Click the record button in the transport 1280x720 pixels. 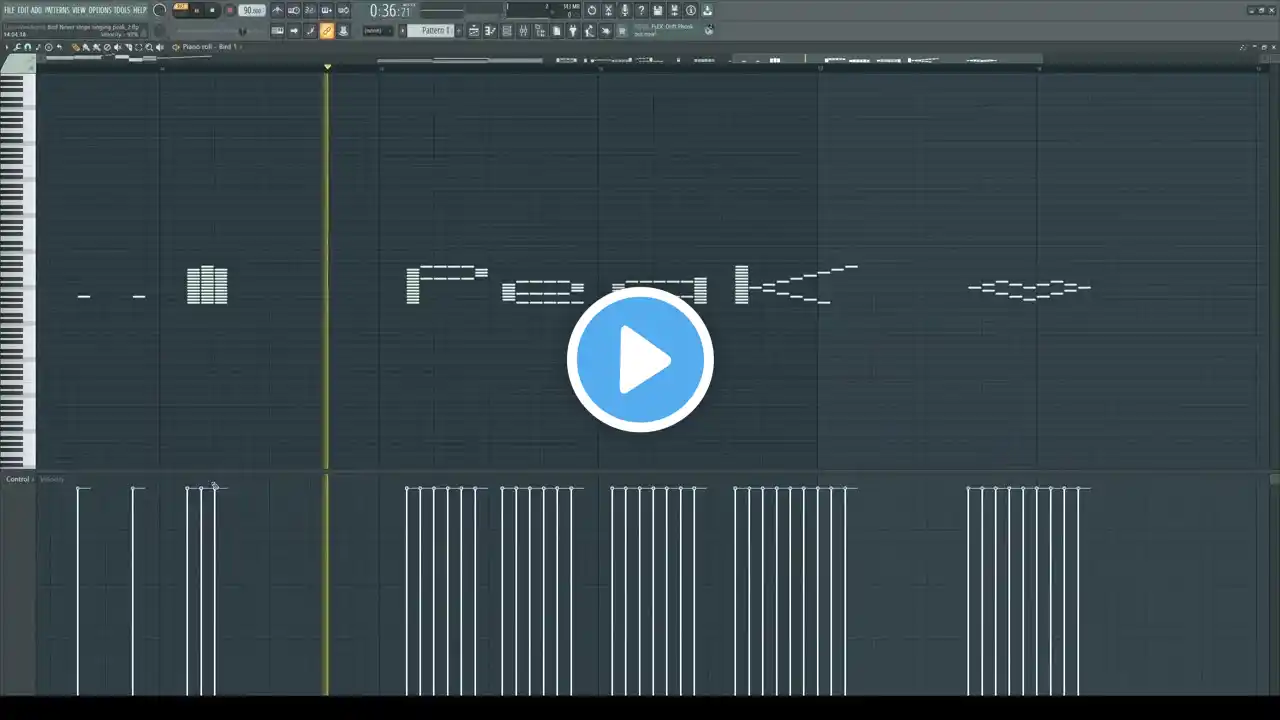[x=230, y=10]
